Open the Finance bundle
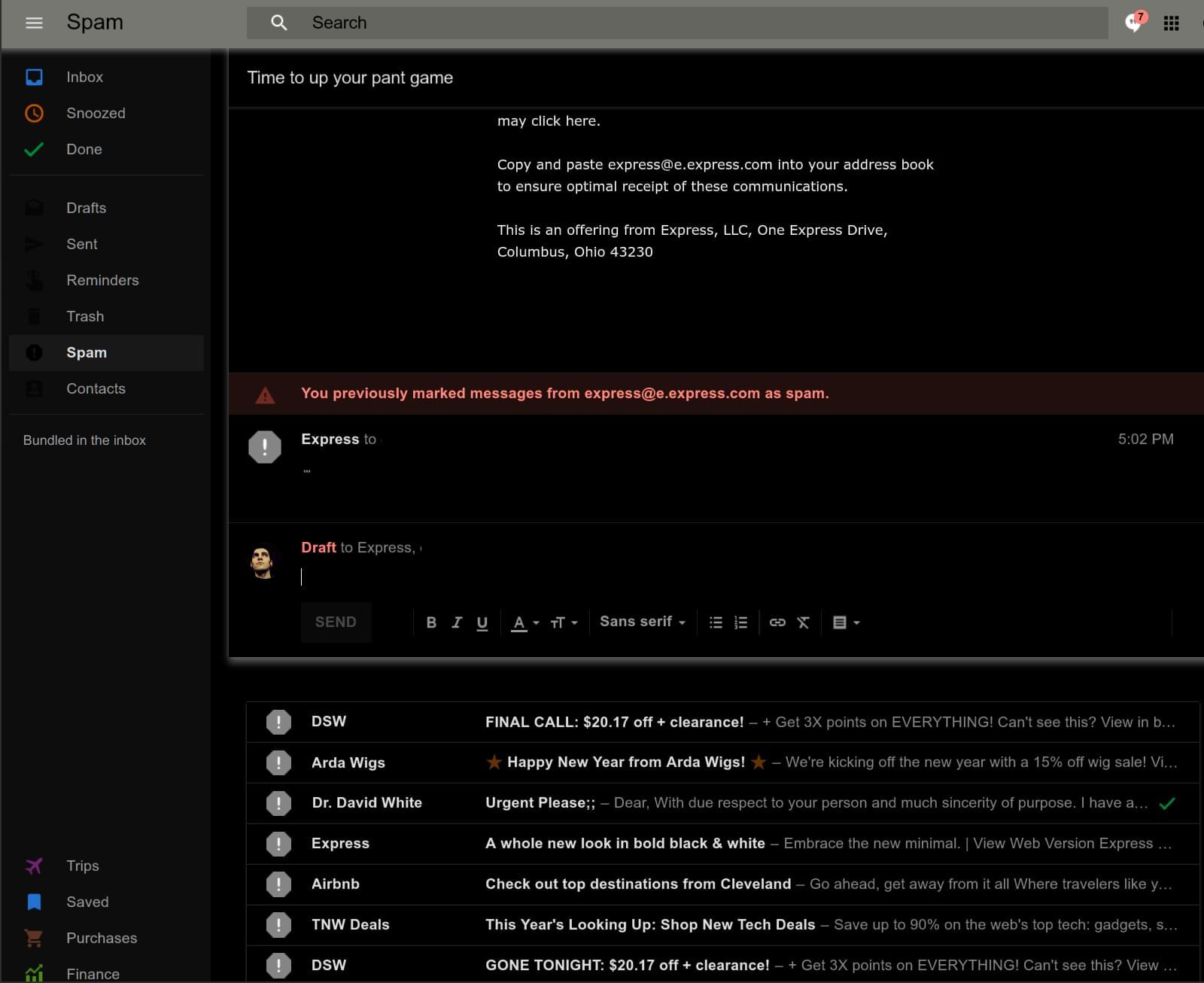This screenshot has width=1204, height=983. click(x=93, y=973)
